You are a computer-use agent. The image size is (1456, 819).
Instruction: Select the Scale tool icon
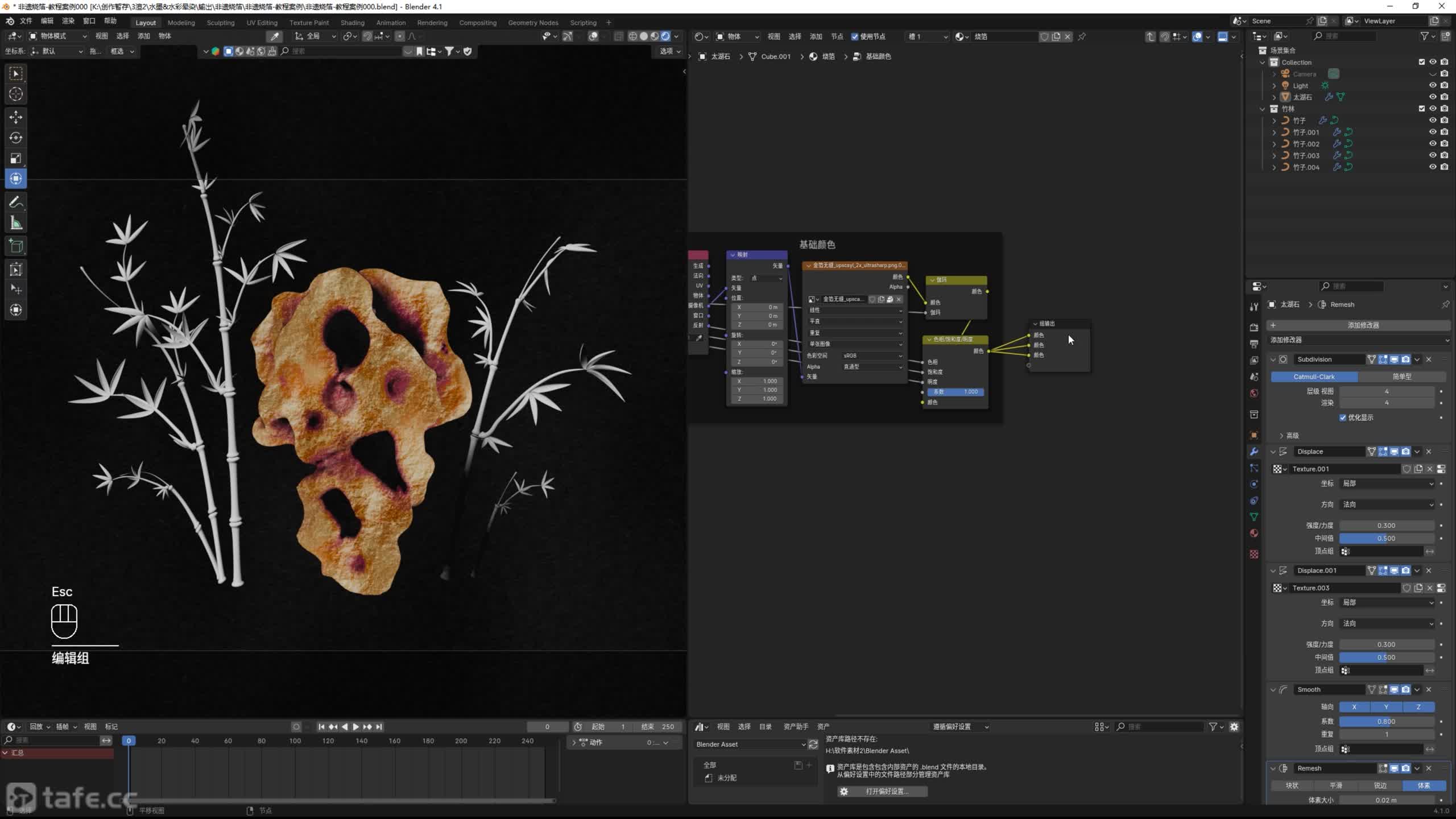coord(16,158)
